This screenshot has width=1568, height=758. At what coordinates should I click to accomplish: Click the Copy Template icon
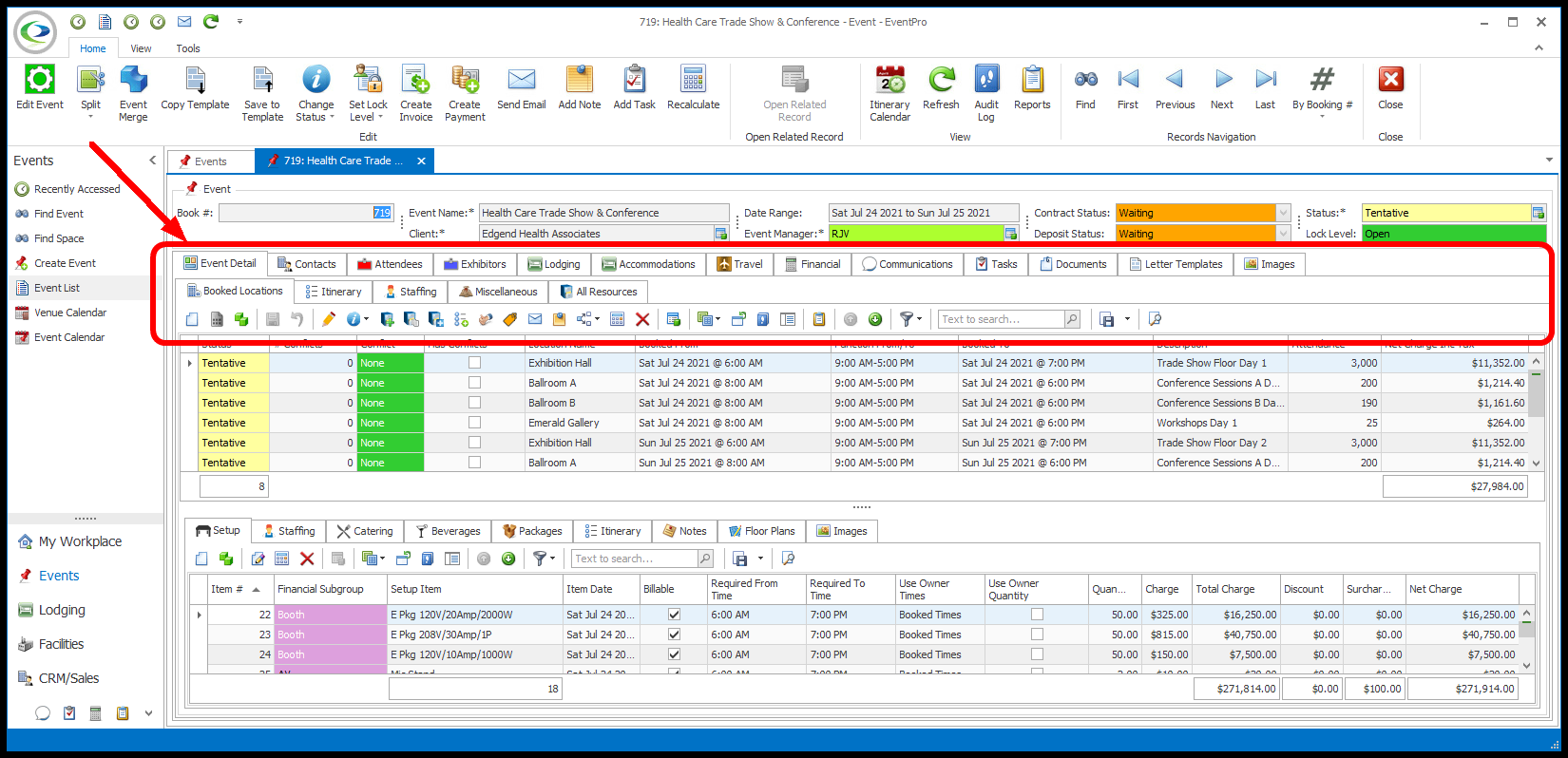pyautogui.click(x=195, y=80)
